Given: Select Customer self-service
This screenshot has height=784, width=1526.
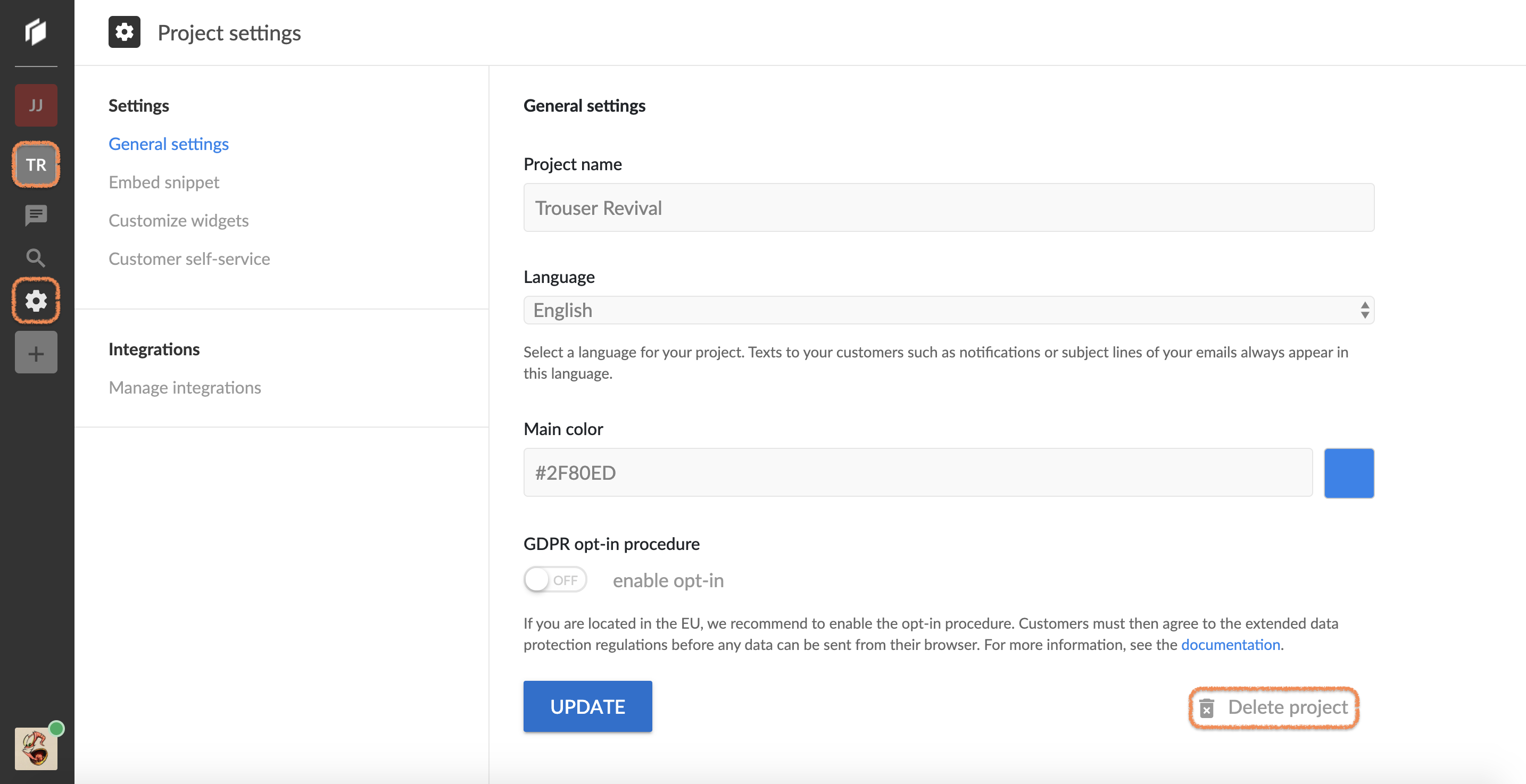Looking at the screenshot, I should point(189,259).
